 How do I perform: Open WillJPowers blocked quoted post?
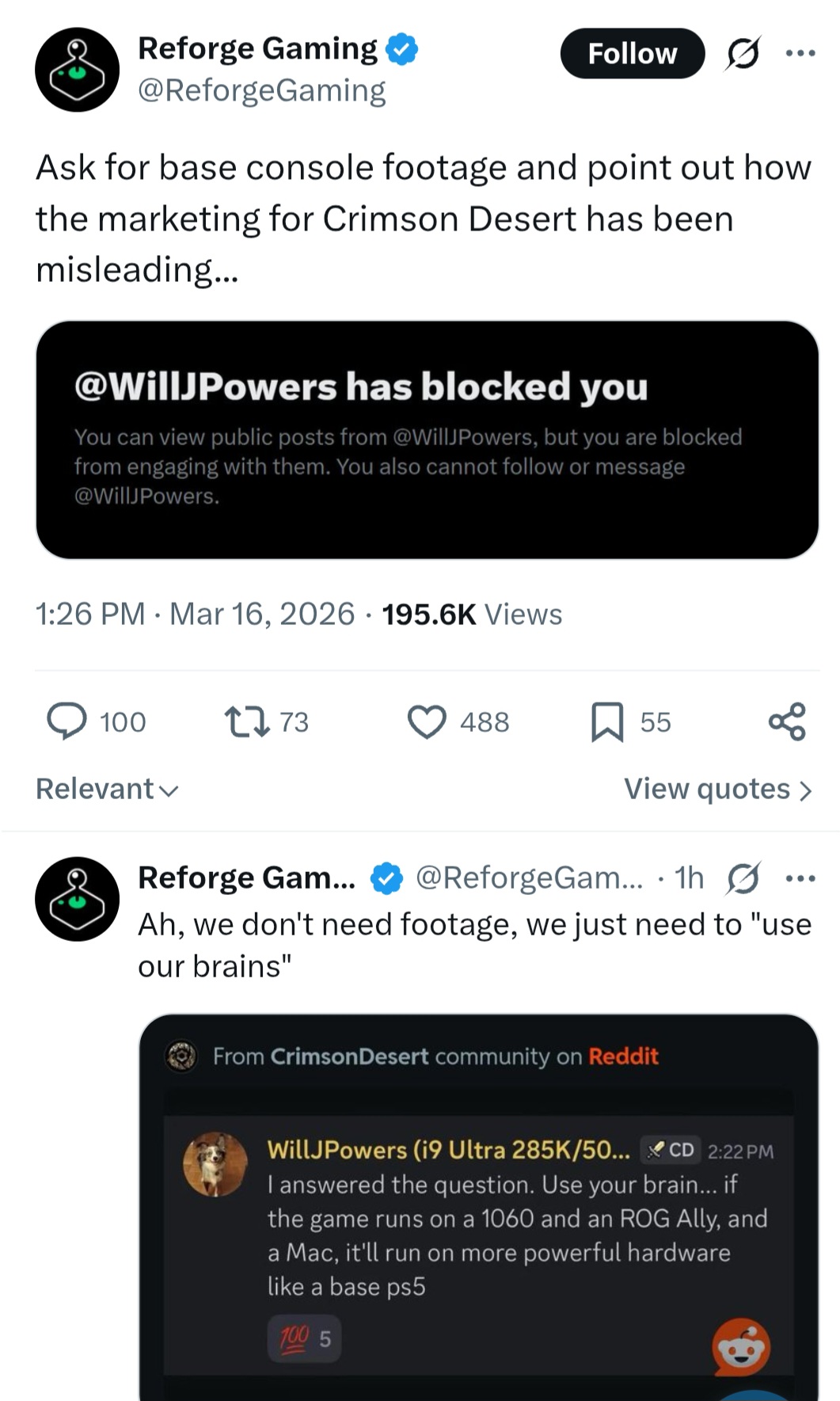tap(427, 440)
